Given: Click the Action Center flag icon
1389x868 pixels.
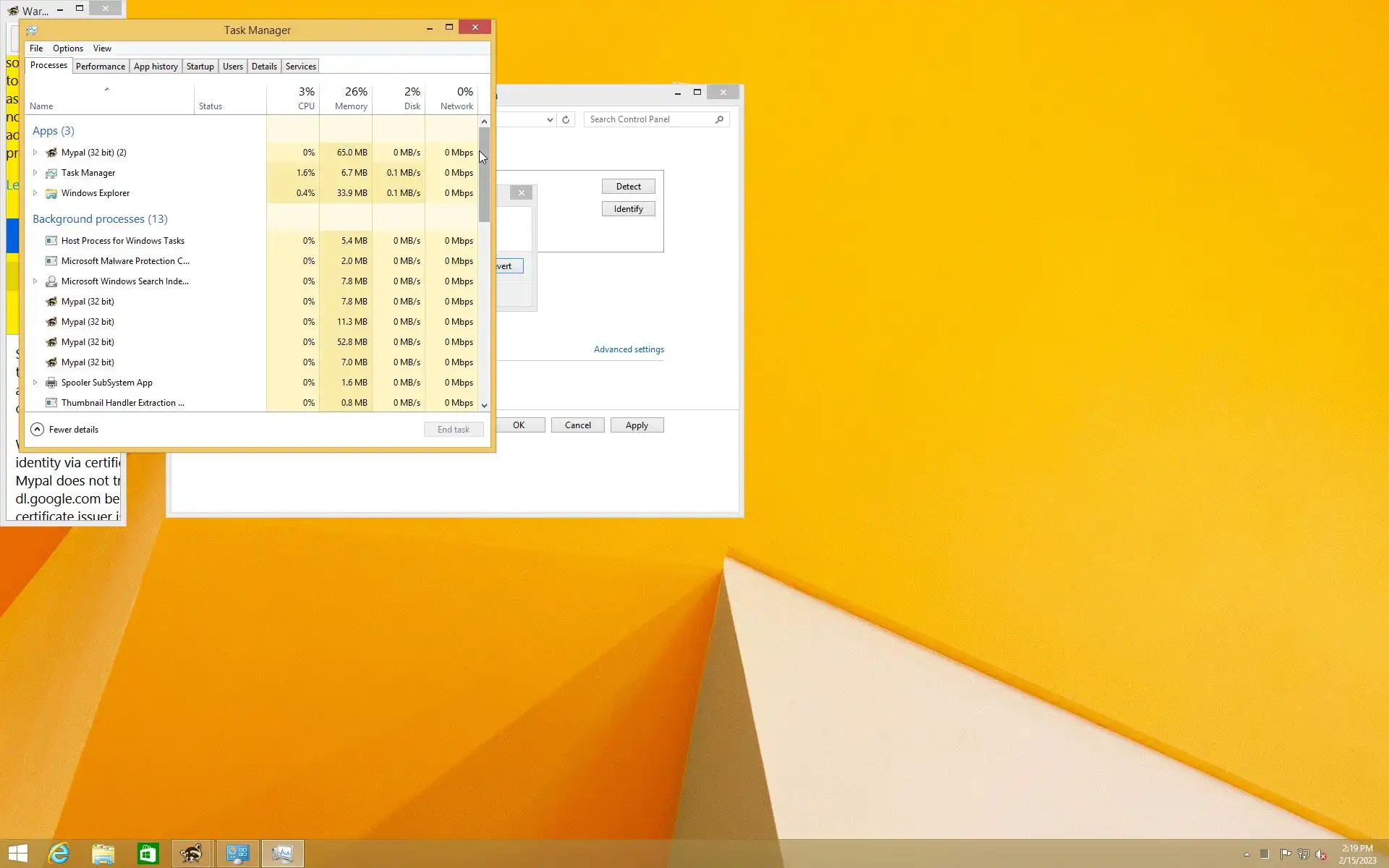Looking at the screenshot, I should pos(1286,854).
